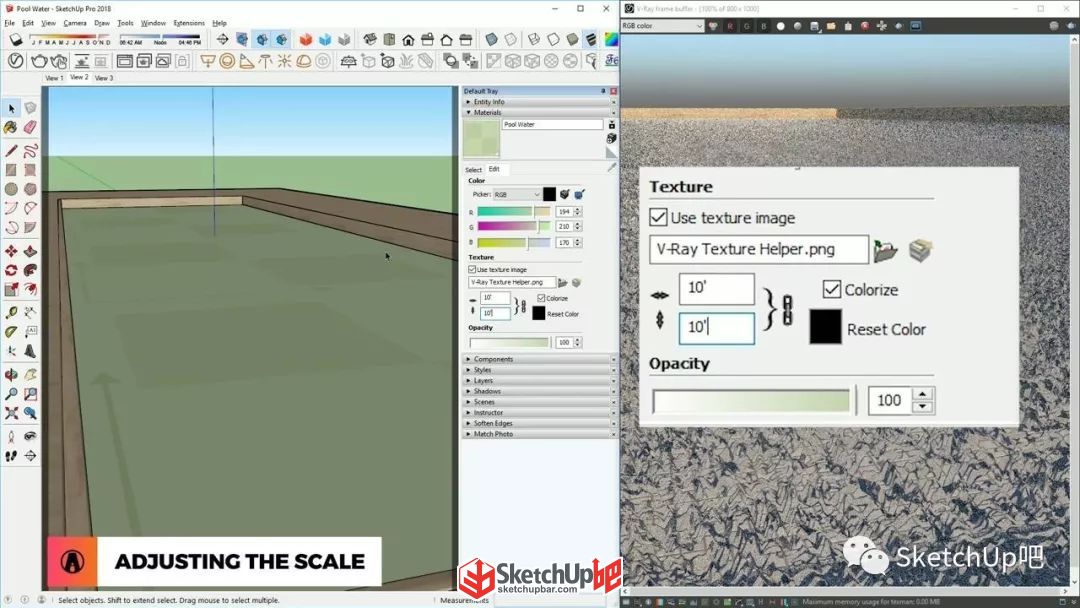
Task: Toggle blue channel in V-Ray frame buffer
Action: 763,26
